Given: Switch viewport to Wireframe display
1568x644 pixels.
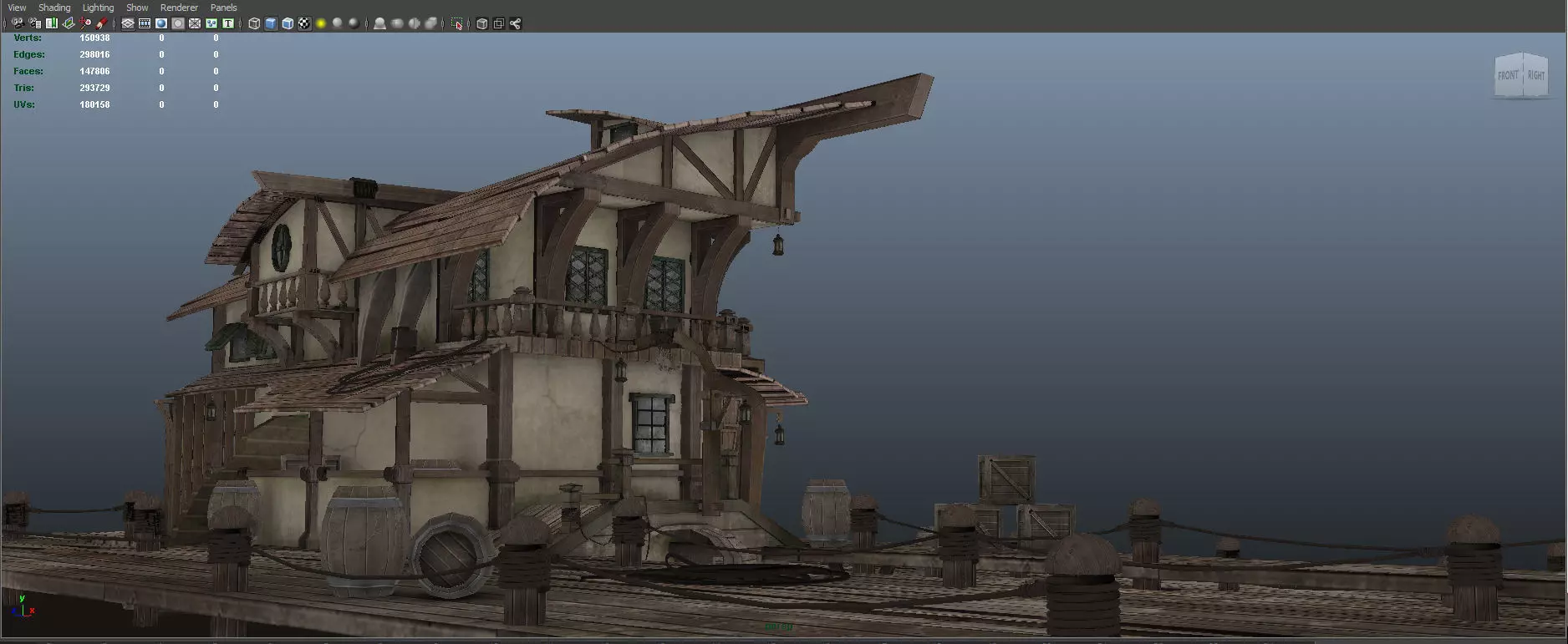Looking at the screenshot, I should (x=254, y=23).
